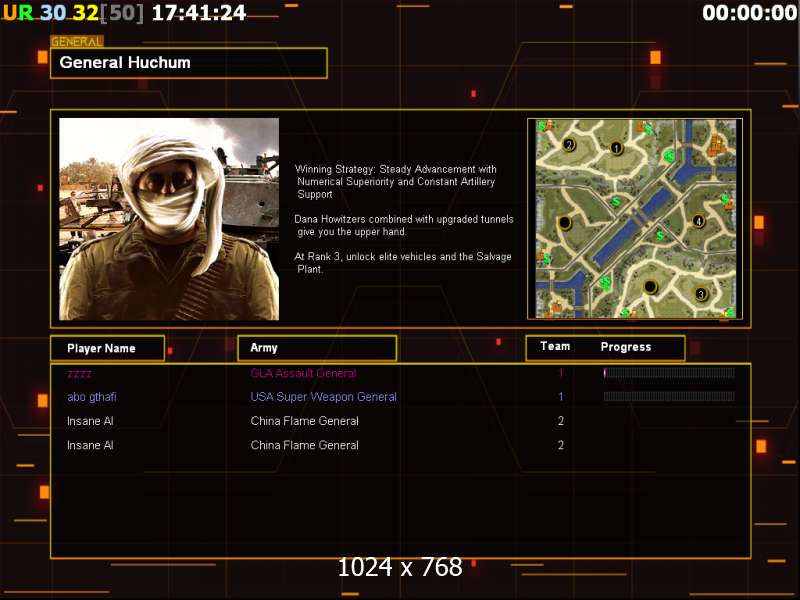This screenshot has width=800, height=600.
Task: Click the Army column header
Action: (317, 348)
